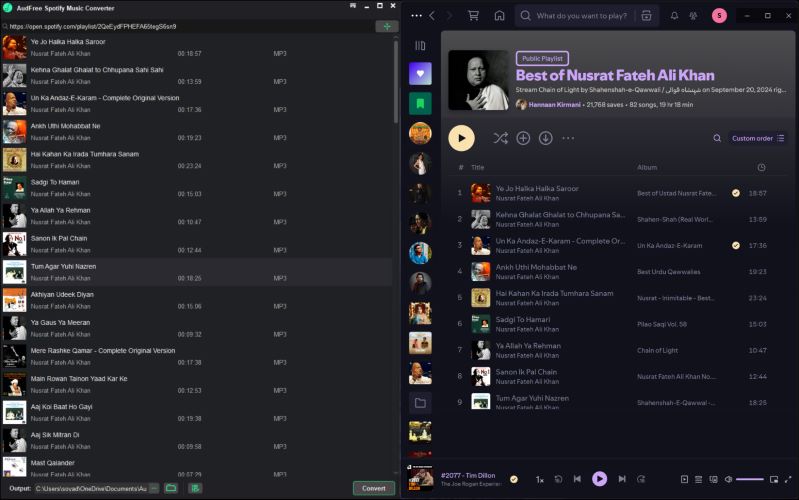The width and height of the screenshot is (799, 500).
Task: Open the Friend Activity icon
Action: coord(694,16)
